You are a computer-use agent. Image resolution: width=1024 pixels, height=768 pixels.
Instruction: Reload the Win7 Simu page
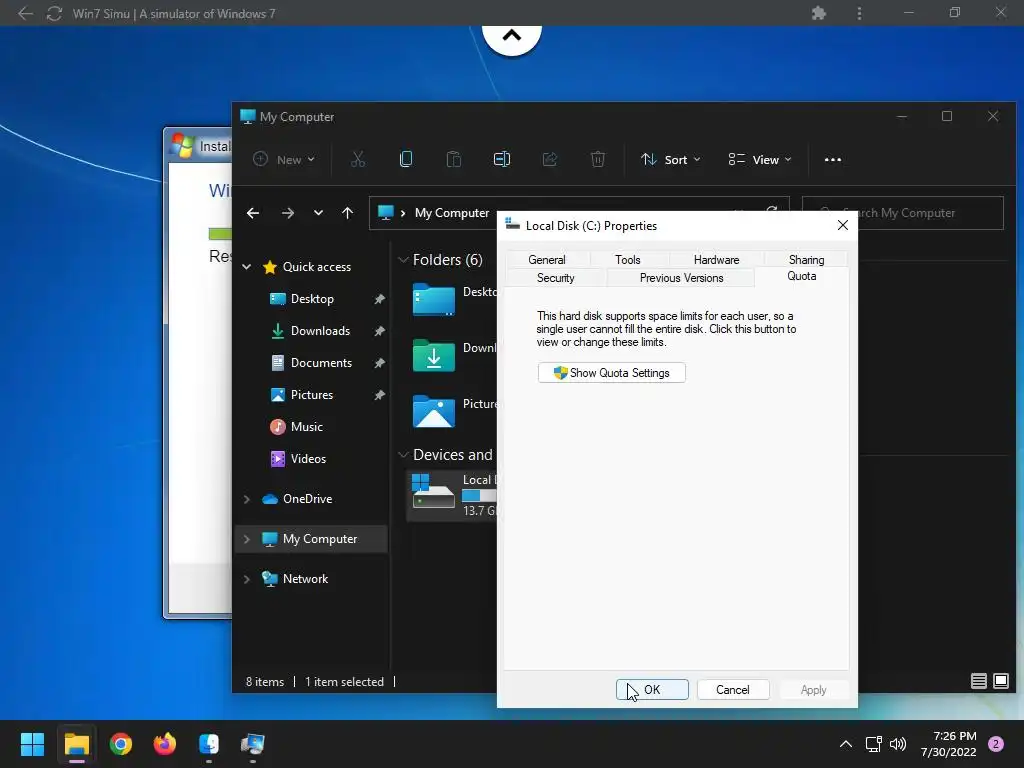point(54,13)
